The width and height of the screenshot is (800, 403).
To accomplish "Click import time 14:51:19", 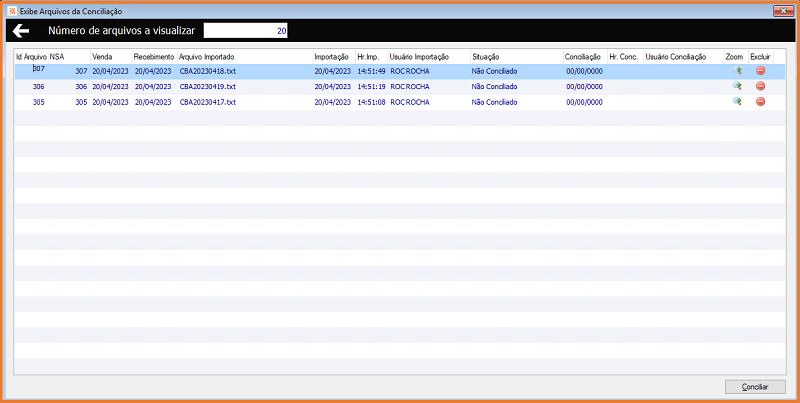I will point(371,87).
